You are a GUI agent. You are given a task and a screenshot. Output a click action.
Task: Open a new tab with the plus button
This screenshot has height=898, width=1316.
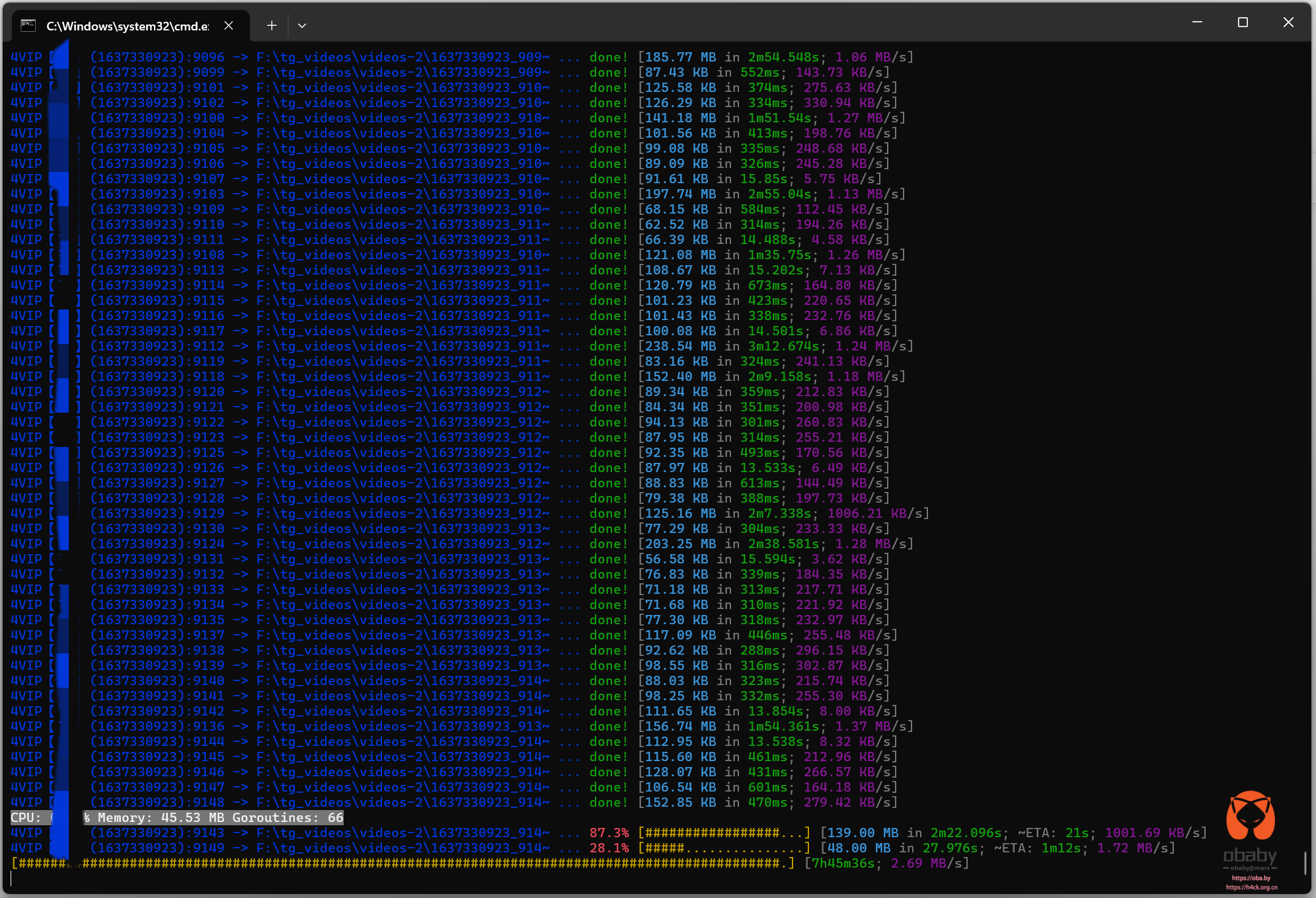[x=272, y=26]
